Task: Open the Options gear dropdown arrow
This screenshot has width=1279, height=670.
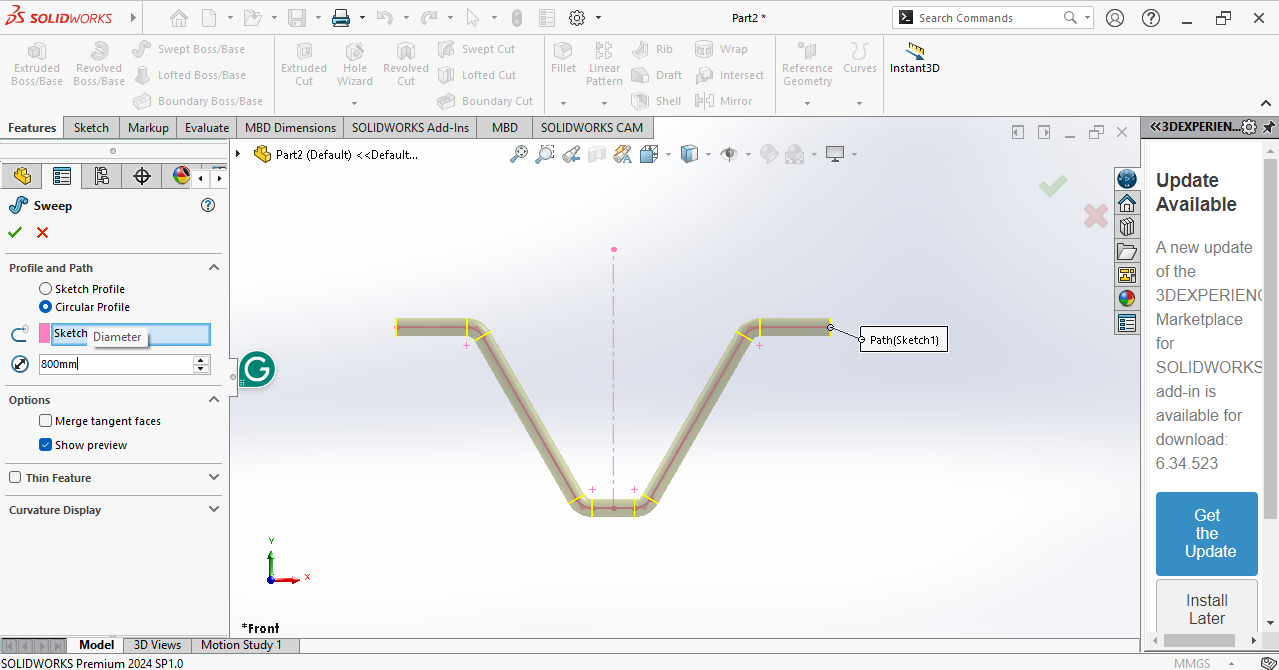Action: pos(598,18)
